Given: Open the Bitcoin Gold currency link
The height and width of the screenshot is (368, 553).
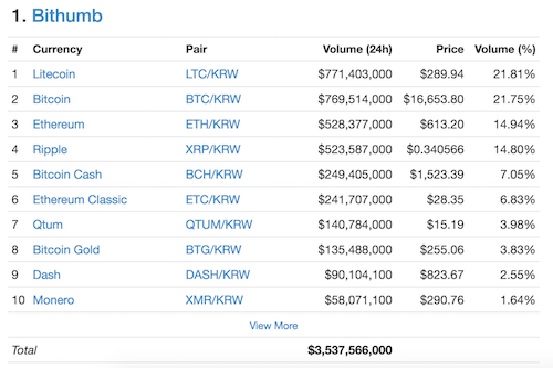Looking at the screenshot, I should click(x=66, y=250).
